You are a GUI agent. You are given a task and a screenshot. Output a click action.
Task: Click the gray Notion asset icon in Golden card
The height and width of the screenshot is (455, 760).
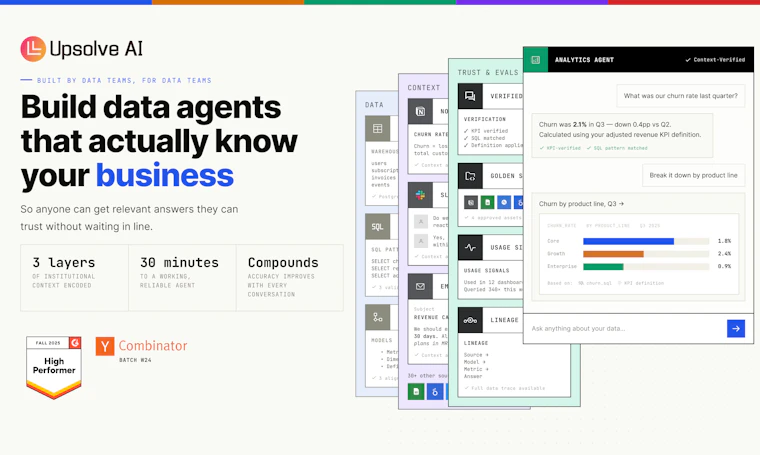471,203
